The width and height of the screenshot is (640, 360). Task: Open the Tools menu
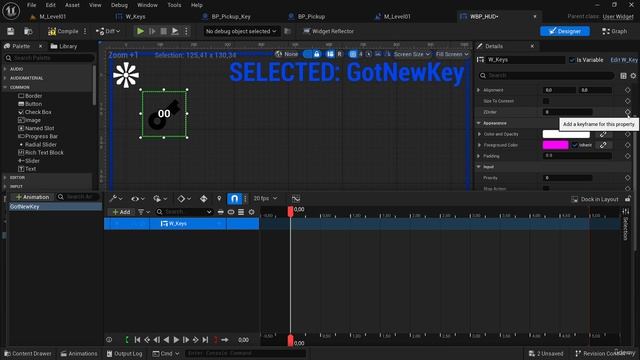click(x=174, y=5)
